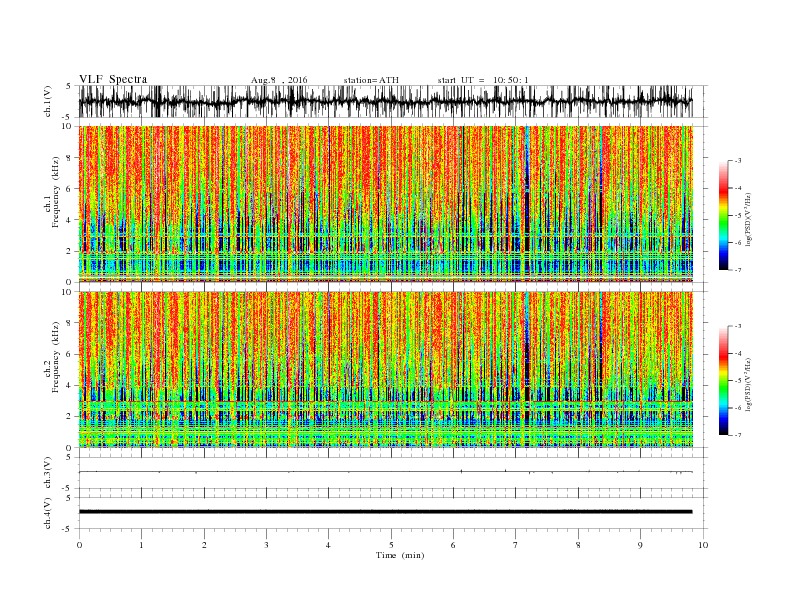This screenshot has width=792, height=612.
Task: Click time axis tick label "7"
Action: pyautogui.click(x=516, y=545)
